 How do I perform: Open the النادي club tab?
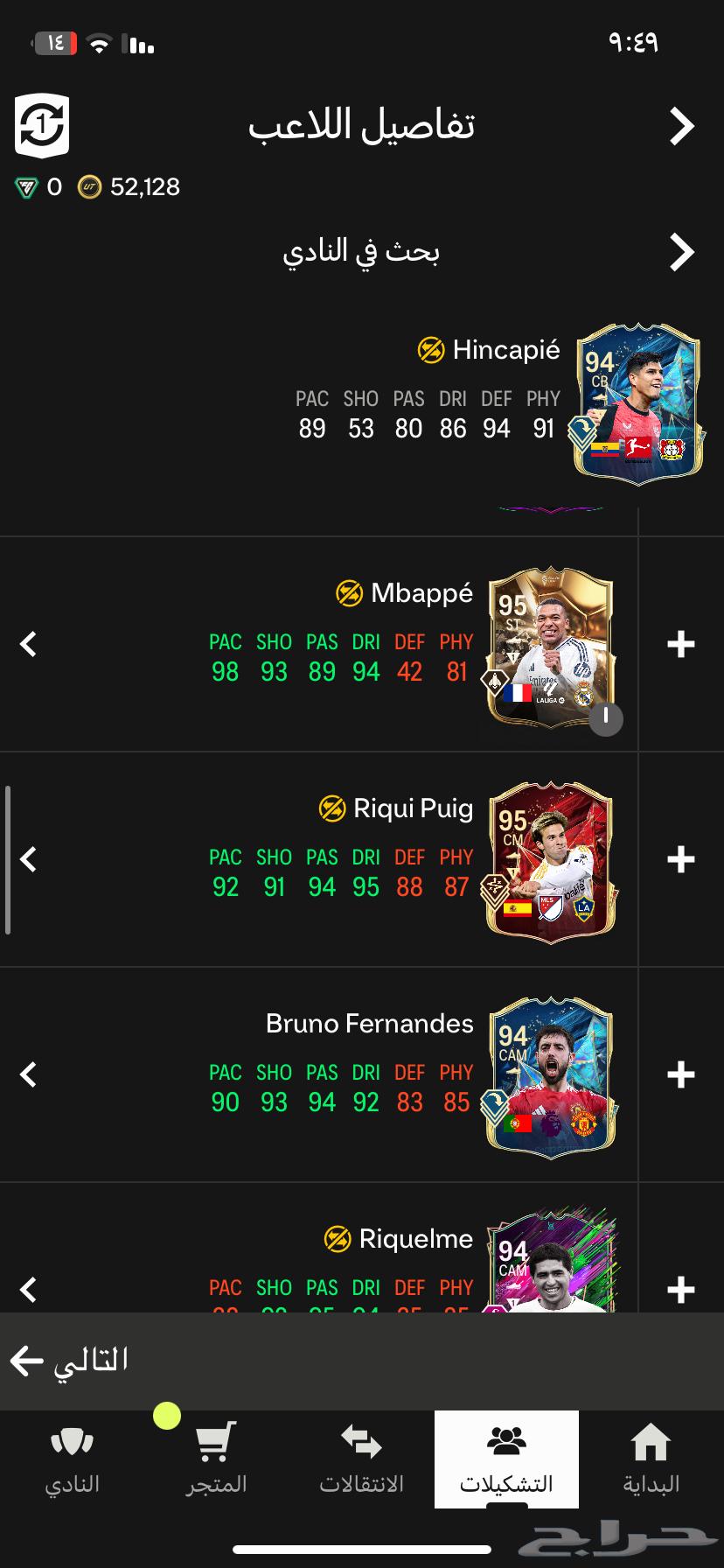(72, 1459)
